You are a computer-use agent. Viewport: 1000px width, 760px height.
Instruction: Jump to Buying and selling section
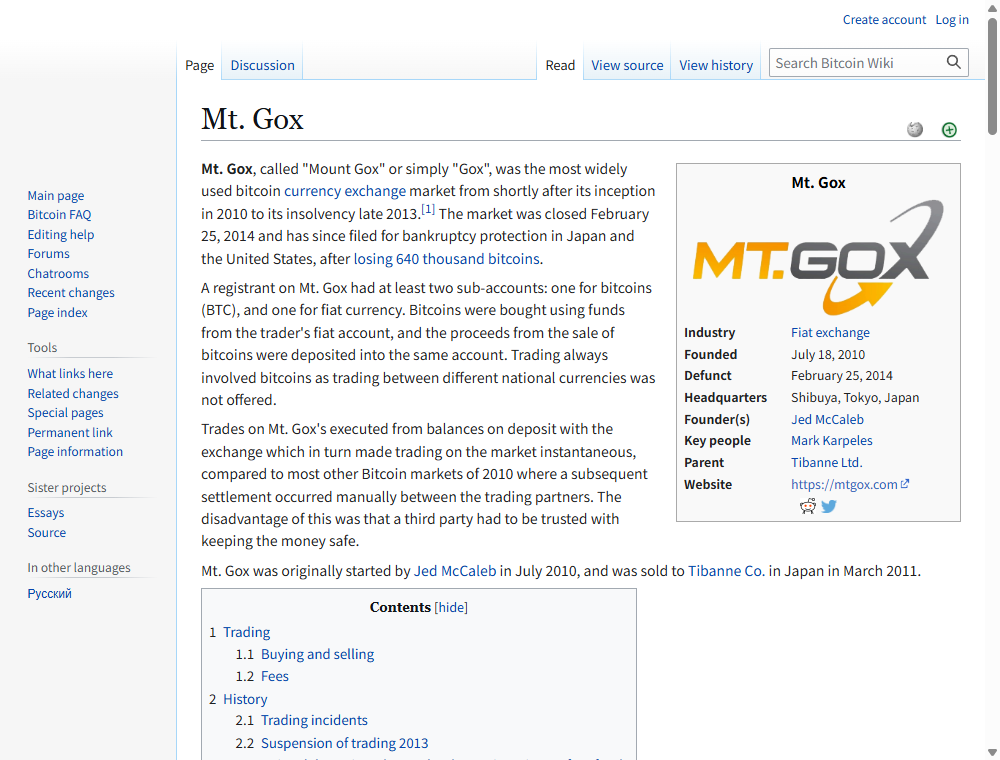point(317,654)
